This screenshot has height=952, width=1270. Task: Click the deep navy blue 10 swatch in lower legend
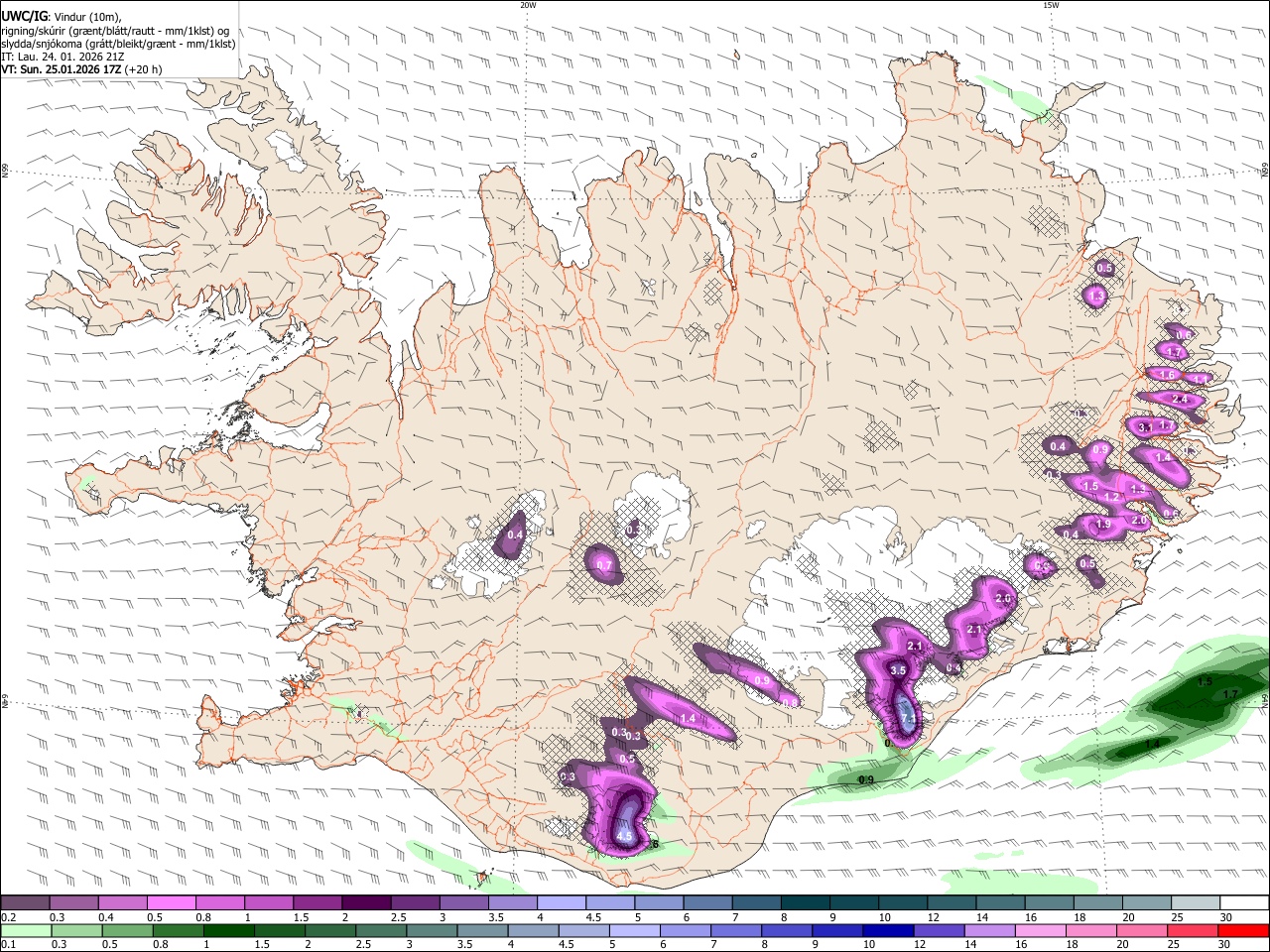pyautogui.click(x=887, y=930)
